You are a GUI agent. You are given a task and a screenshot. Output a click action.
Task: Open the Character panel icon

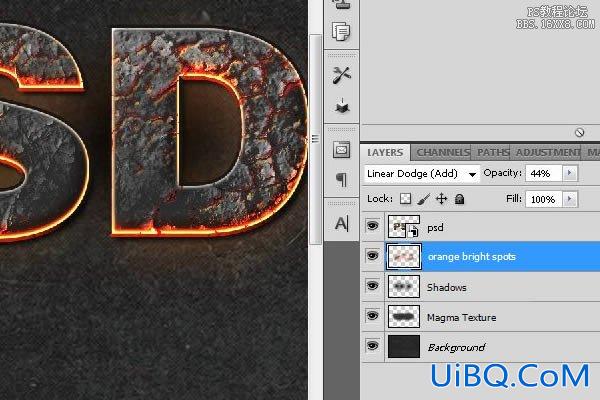point(341,223)
